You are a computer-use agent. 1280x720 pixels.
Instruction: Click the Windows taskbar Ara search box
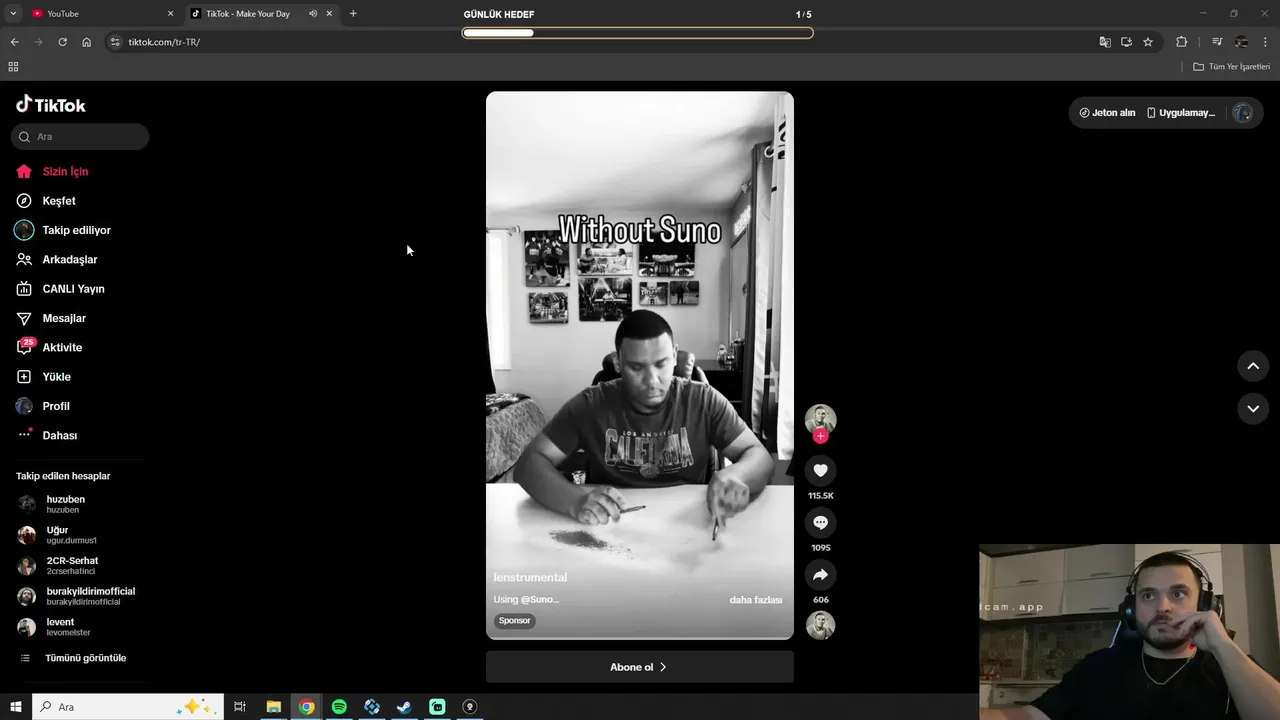pyautogui.click(x=127, y=707)
